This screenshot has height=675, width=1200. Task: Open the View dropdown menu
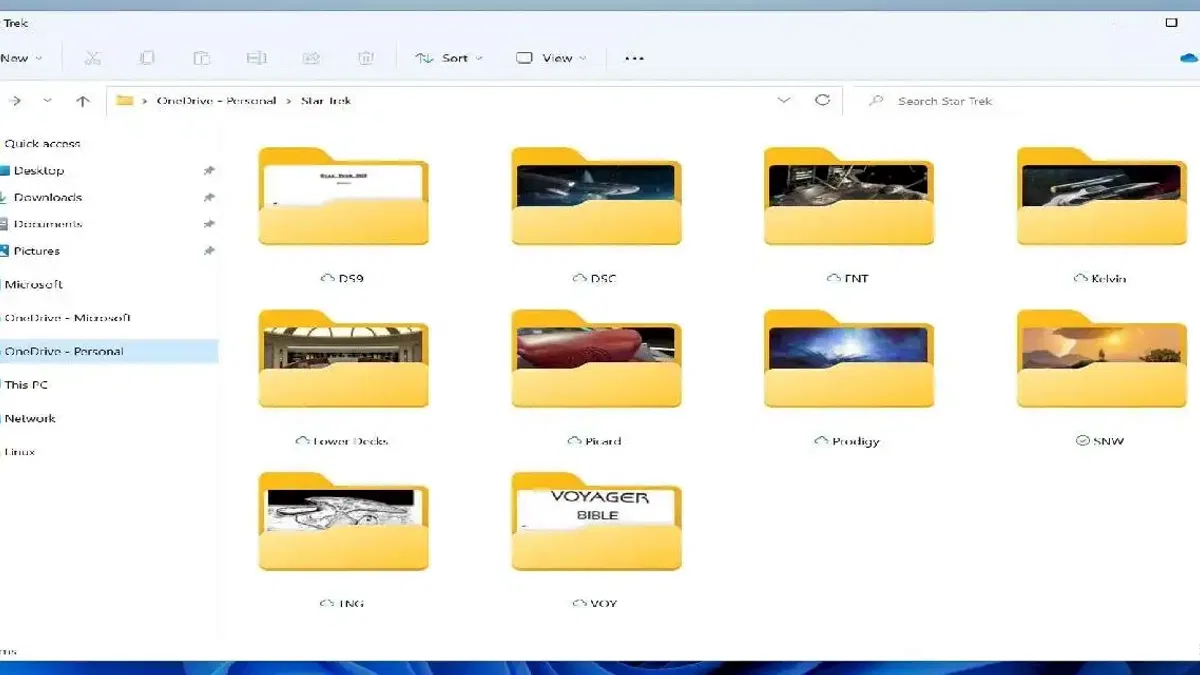point(551,58)
